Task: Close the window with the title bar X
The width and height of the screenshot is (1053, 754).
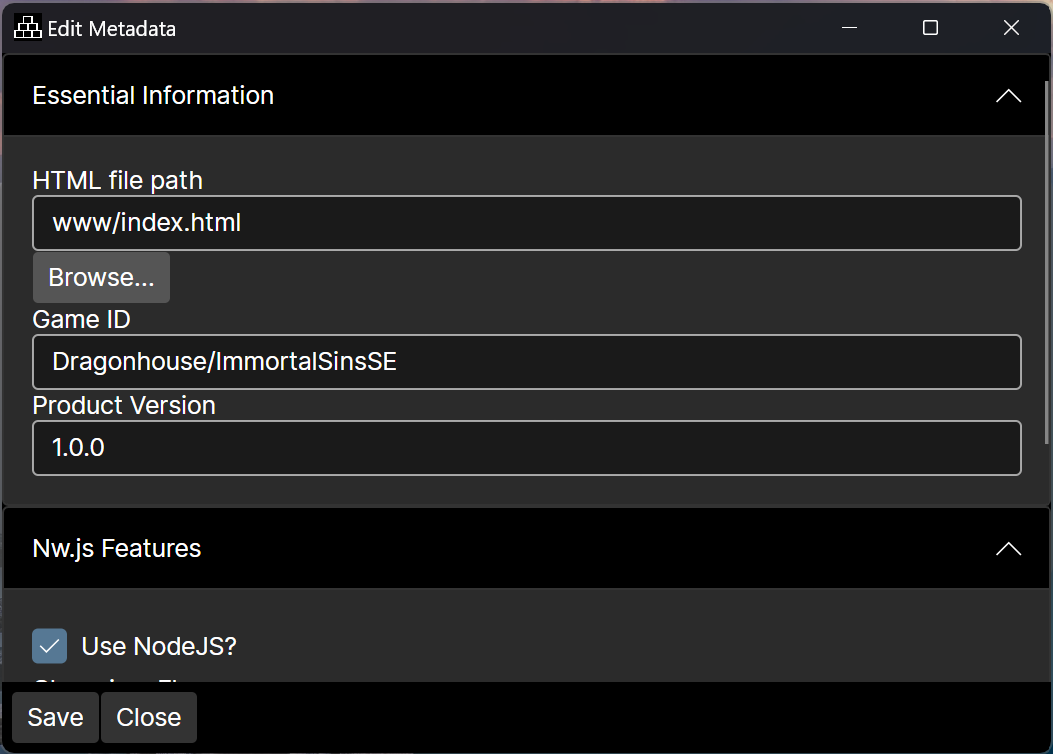Action: point(1011,28)
